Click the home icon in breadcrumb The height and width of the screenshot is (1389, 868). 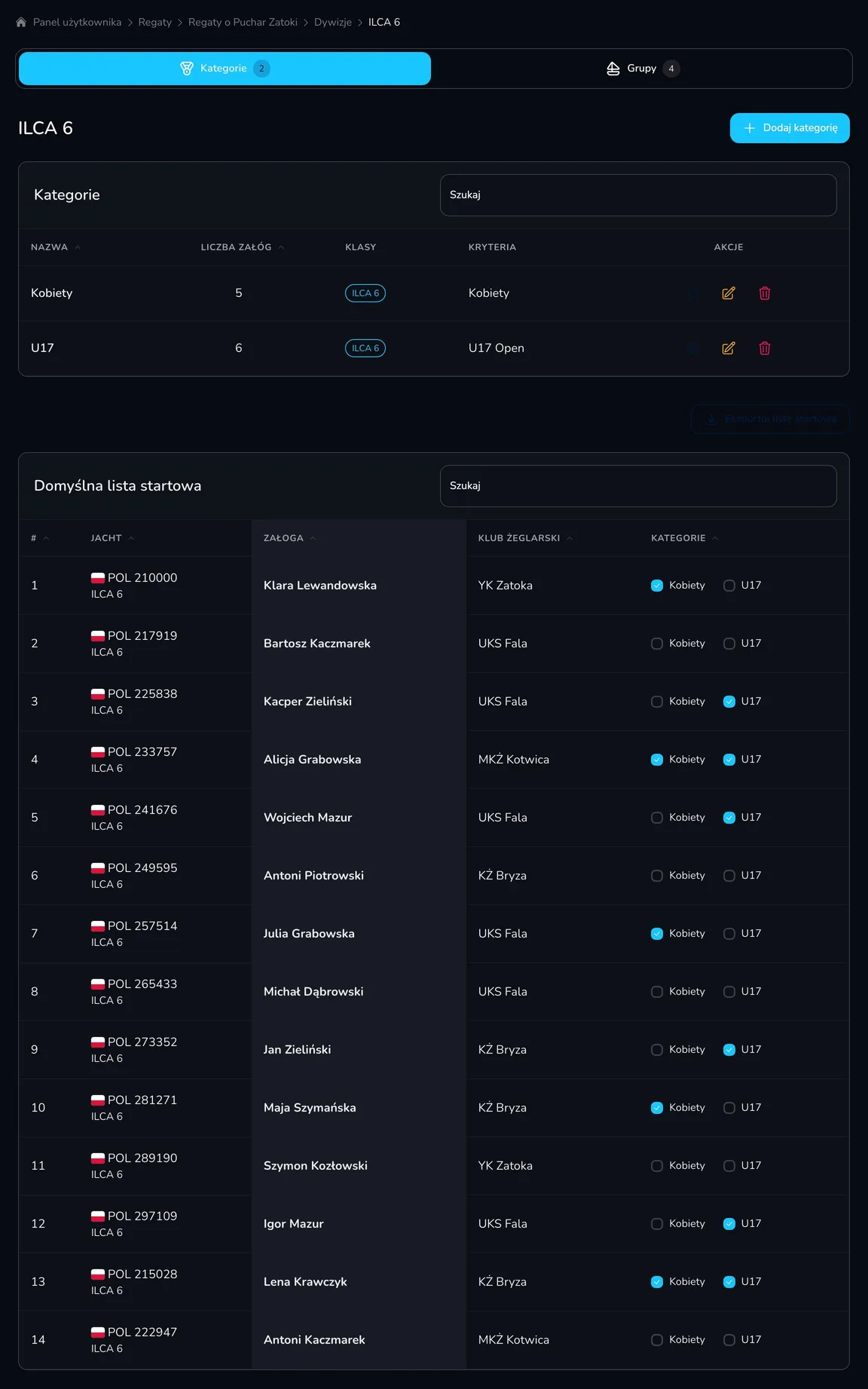[x=21, y=23]
